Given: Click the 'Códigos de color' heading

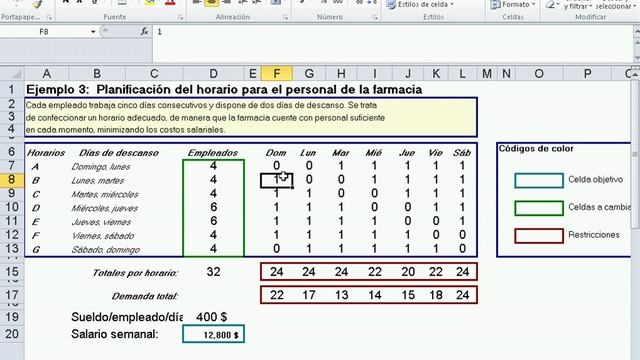Looking at the screenshot, I should pyautogui.click(x=536, y=149).
